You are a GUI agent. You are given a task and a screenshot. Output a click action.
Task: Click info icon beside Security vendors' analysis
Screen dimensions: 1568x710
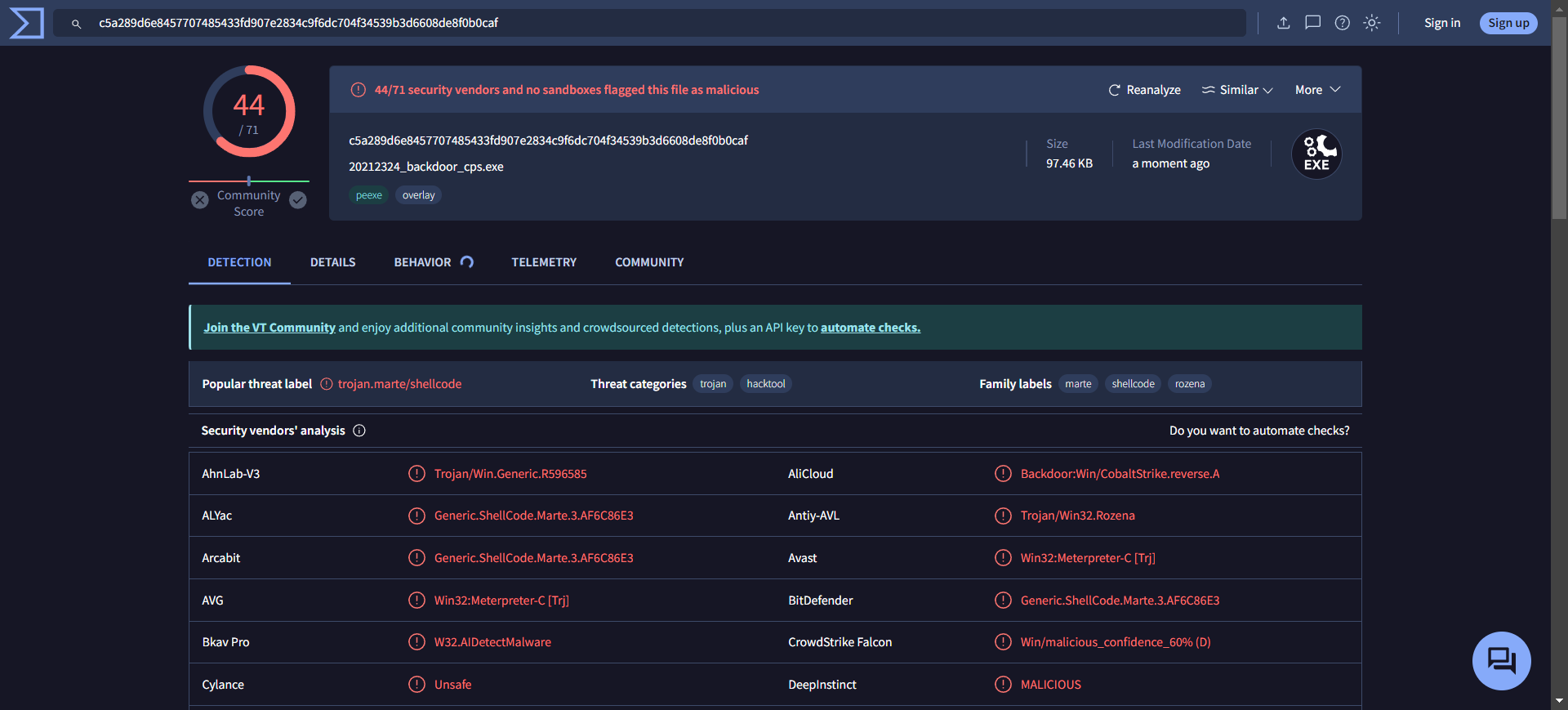[x=359, y=431]
